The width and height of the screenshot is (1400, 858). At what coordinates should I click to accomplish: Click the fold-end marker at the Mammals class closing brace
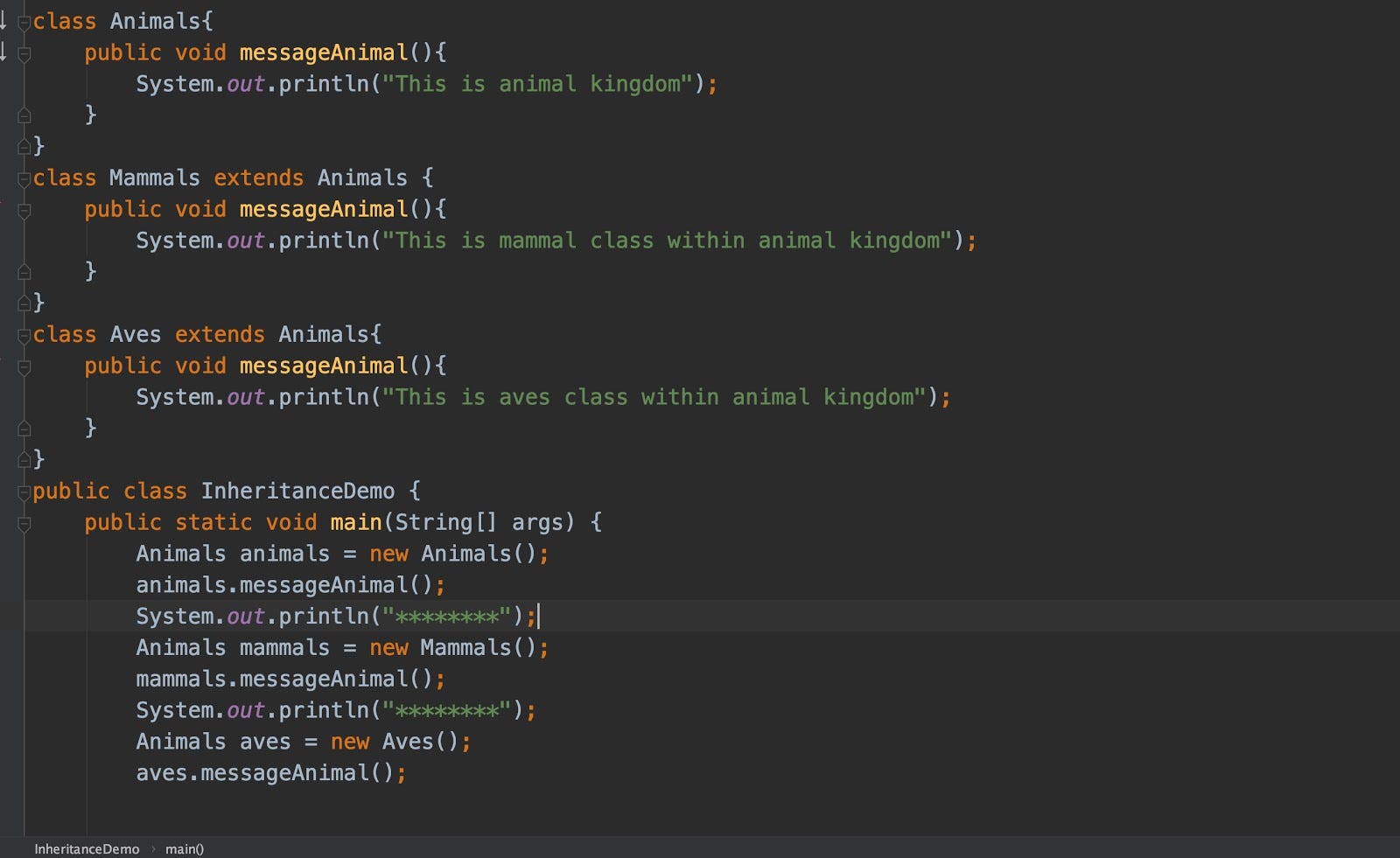24,302
